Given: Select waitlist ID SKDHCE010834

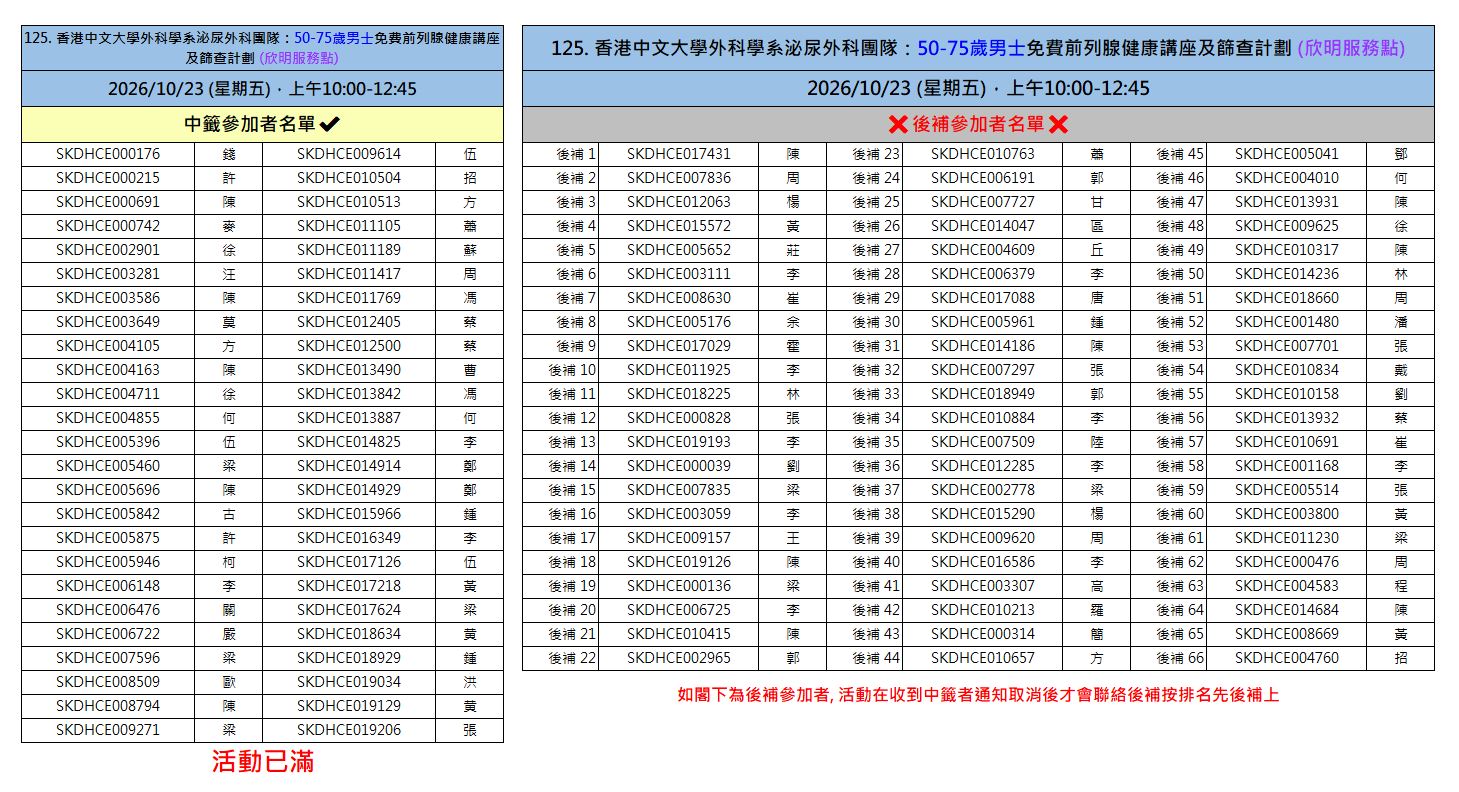Looking at the screenshot, I should 1287,370.
